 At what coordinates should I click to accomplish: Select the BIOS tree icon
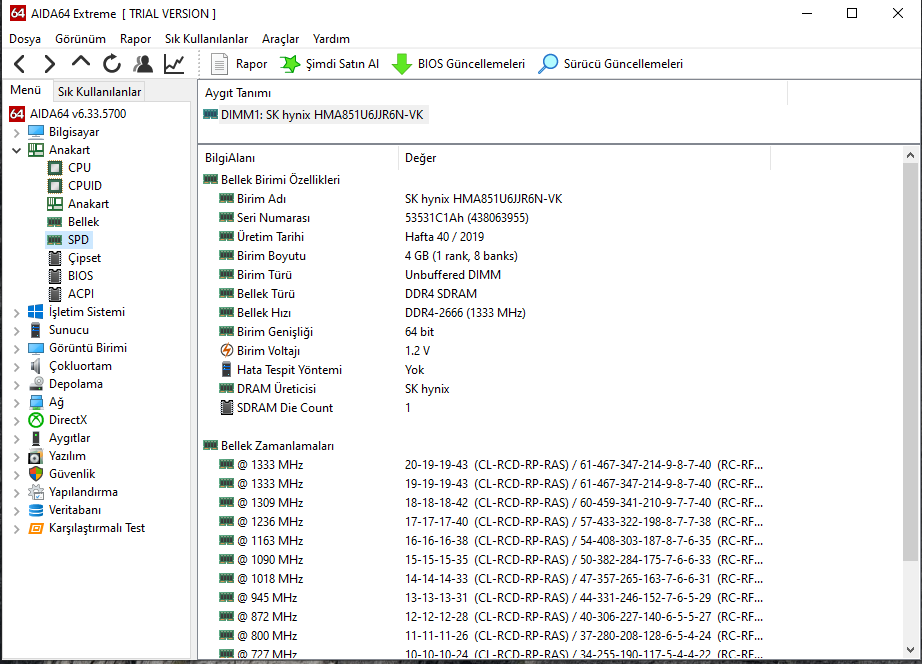(x=55, y=276)
